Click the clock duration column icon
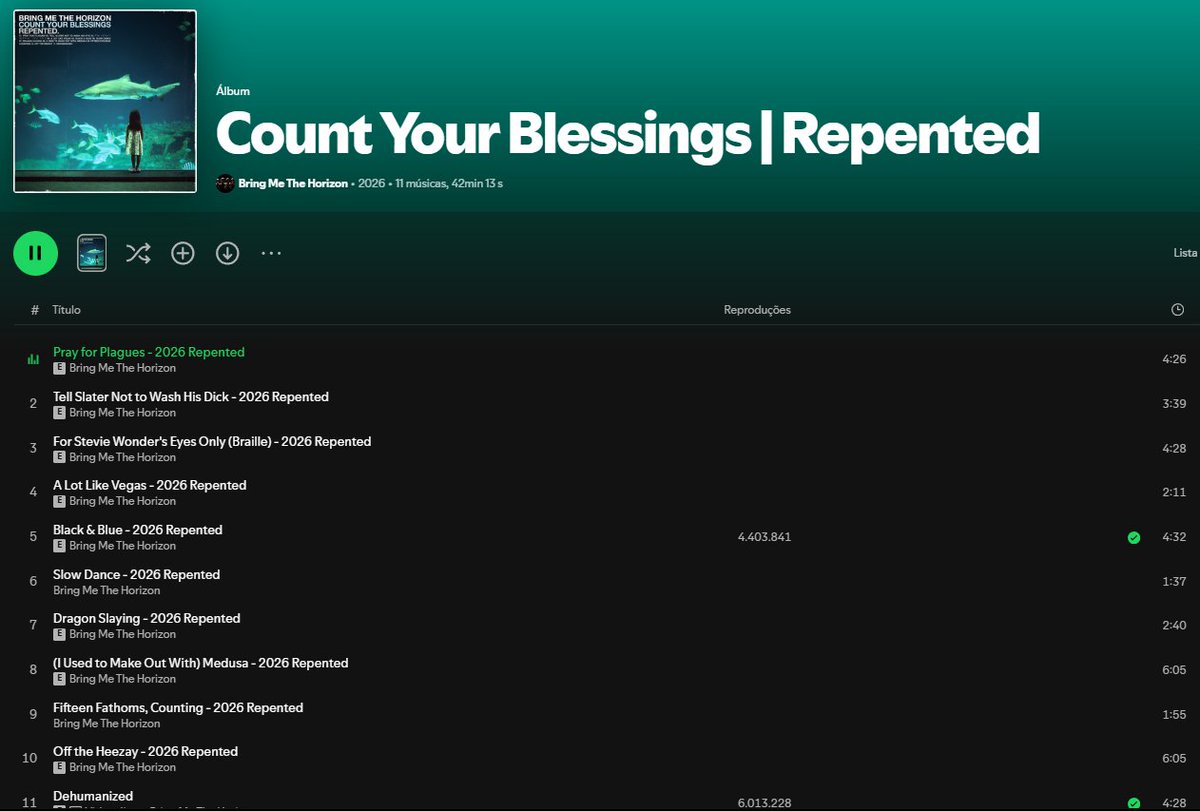This screenshot has height=811, width=1200. tap(1177, 310)
